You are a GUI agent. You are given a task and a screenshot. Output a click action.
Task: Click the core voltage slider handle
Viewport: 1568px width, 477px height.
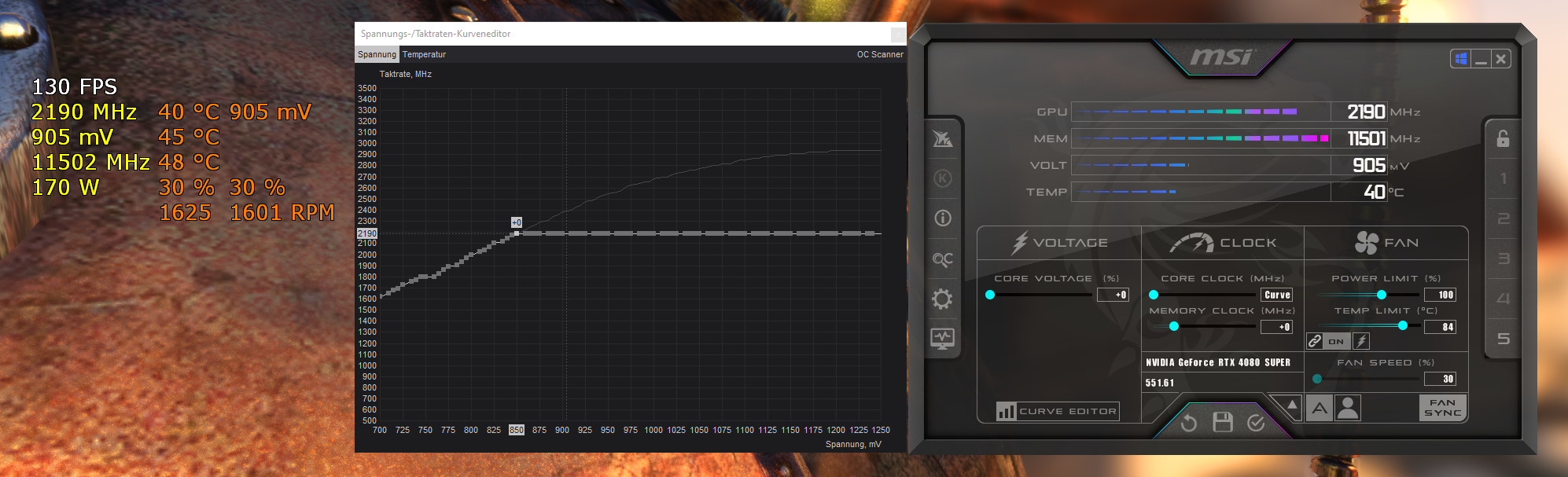tap(990, 295)
